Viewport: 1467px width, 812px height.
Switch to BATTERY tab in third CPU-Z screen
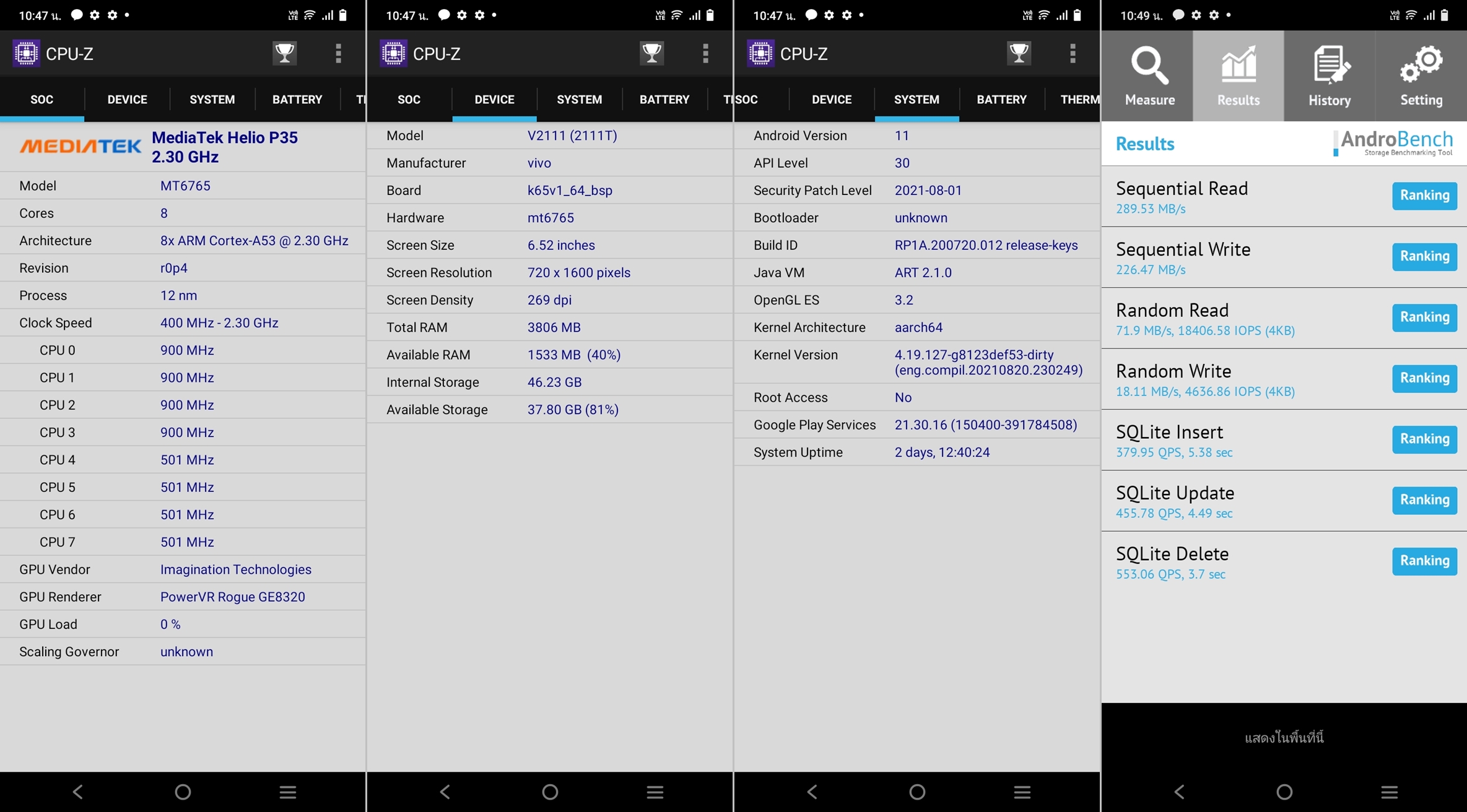click(x=1001, y=99)
